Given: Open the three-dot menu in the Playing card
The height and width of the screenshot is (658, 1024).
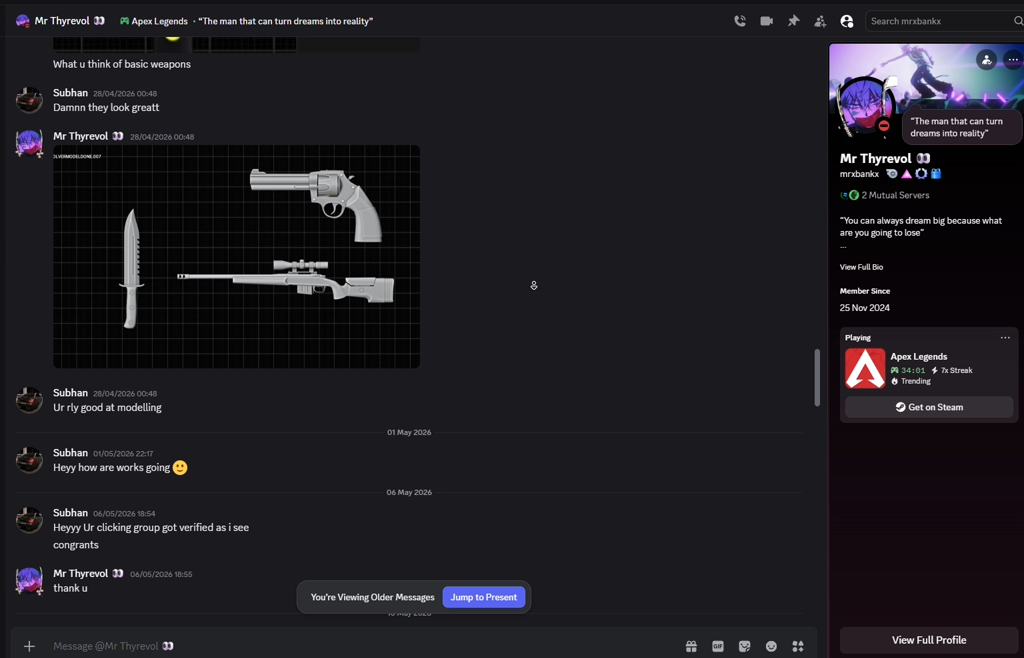Looking at the screenshot, I should (1005, 337).
